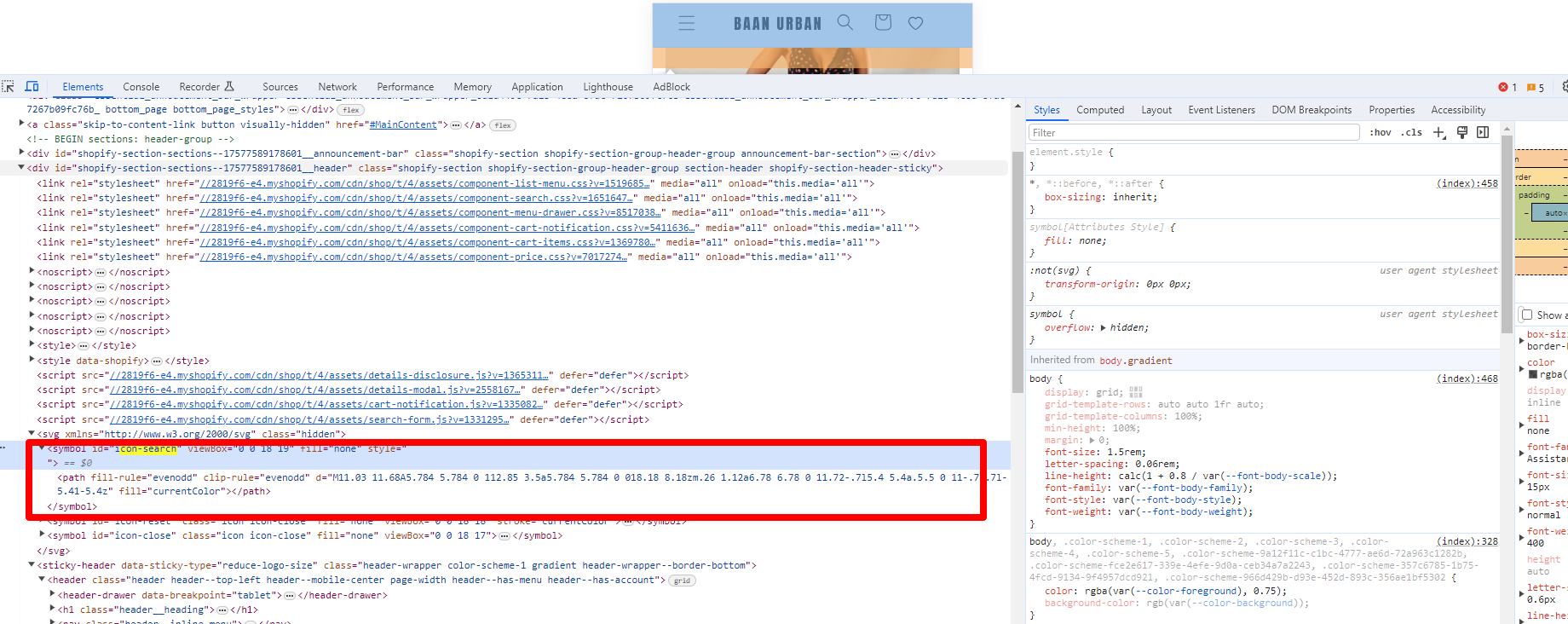
Task: Switch to the Performance tab
Action: point(406,87)
